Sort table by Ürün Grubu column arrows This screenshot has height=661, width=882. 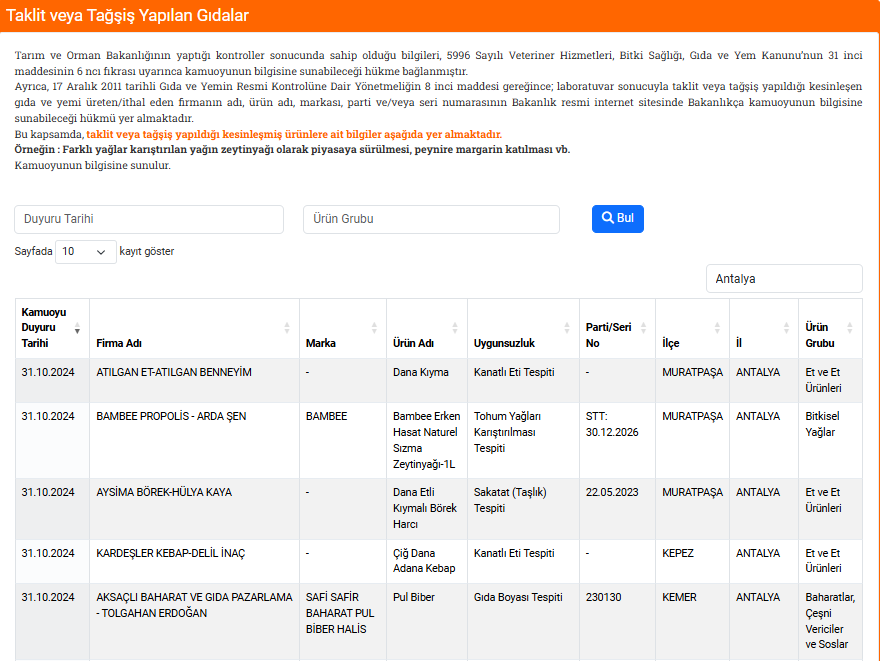coord(850,328)
